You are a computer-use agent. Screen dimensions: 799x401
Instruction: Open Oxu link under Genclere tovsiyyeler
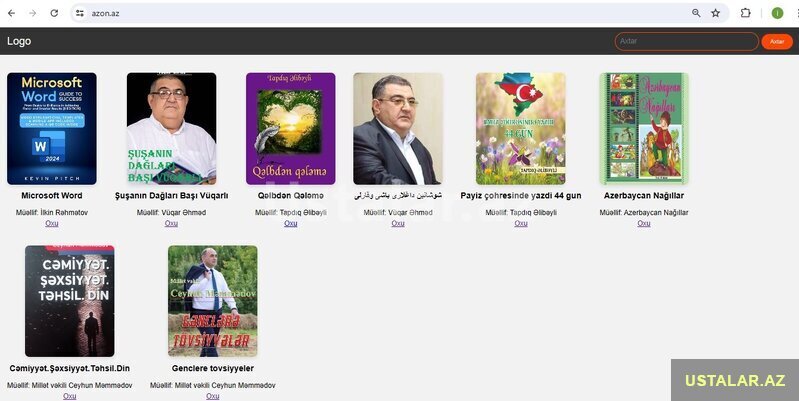tap(212, 396)
